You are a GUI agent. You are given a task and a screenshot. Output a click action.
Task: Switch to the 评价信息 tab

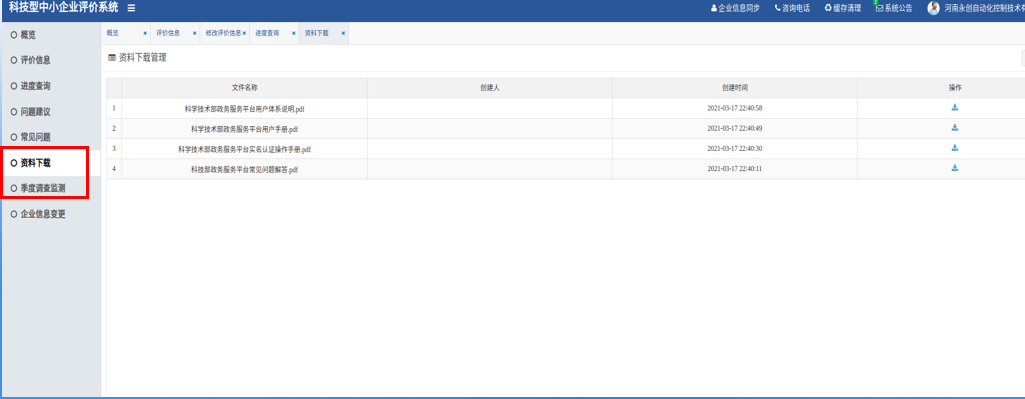click(x=168, y=33)
